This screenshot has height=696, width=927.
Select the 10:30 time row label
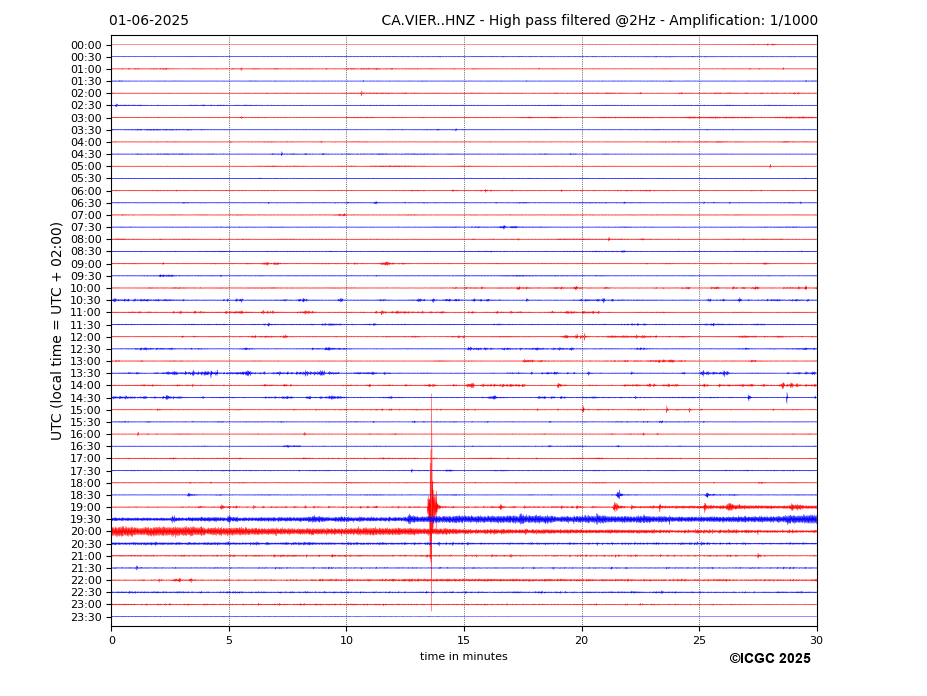pyautogui.click(x=86, y=301)
